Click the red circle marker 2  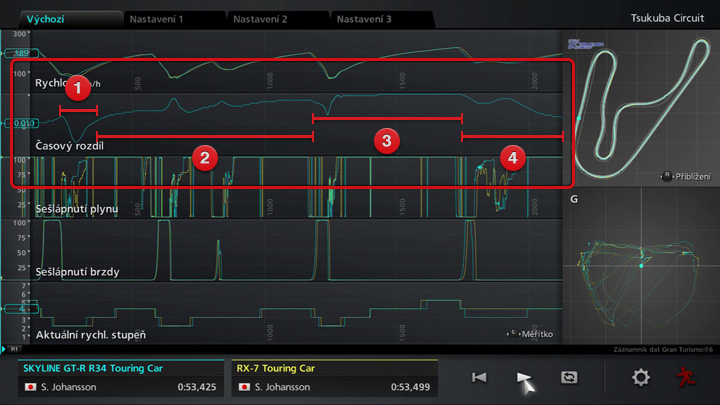204,157
